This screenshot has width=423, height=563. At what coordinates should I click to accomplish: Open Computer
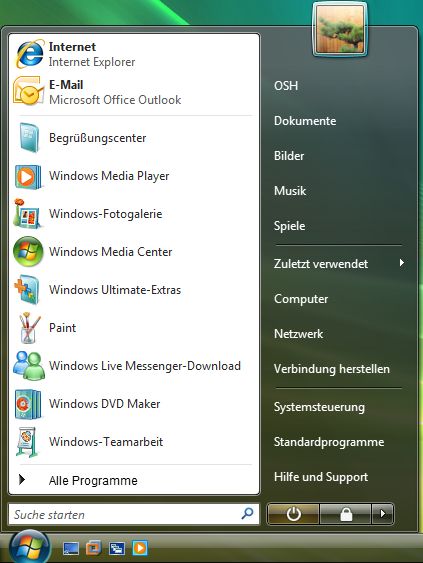(301, 299)
